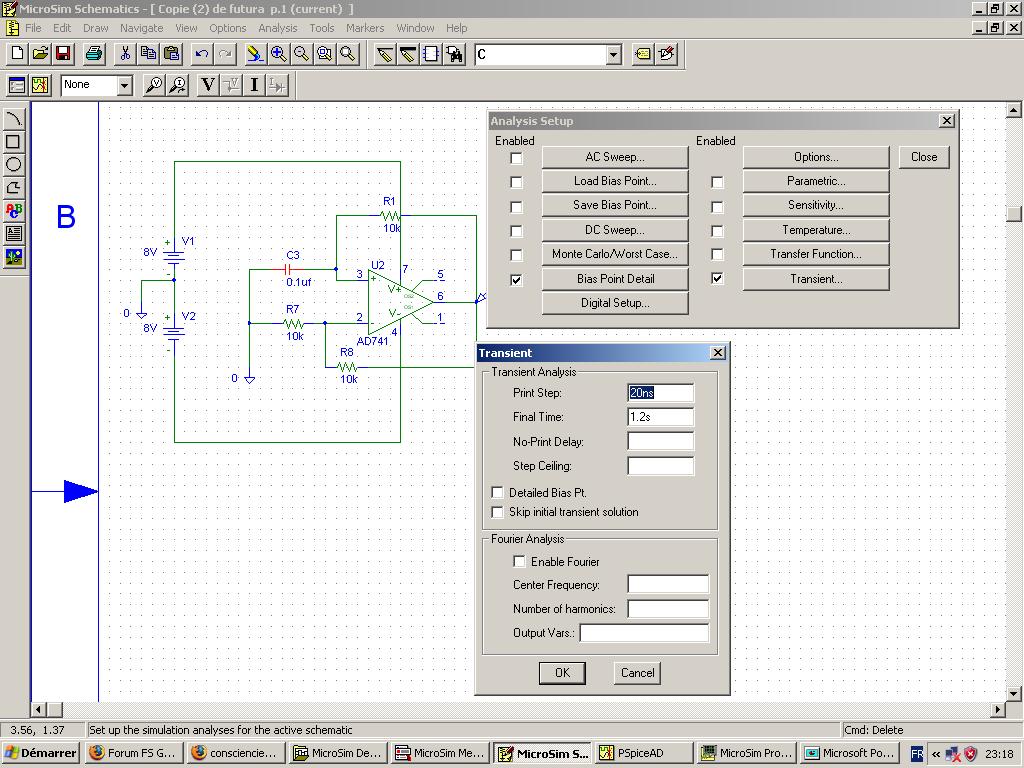The image size is (1024, 768).
Task: Check Skip initial transient solution
Action: tap(497, 512)
